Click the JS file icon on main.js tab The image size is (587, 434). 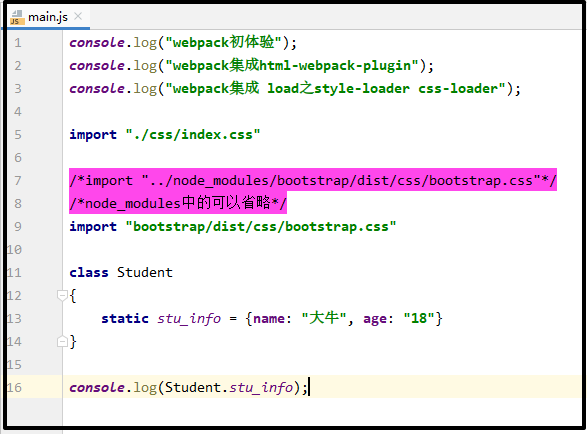click(17, 17)
